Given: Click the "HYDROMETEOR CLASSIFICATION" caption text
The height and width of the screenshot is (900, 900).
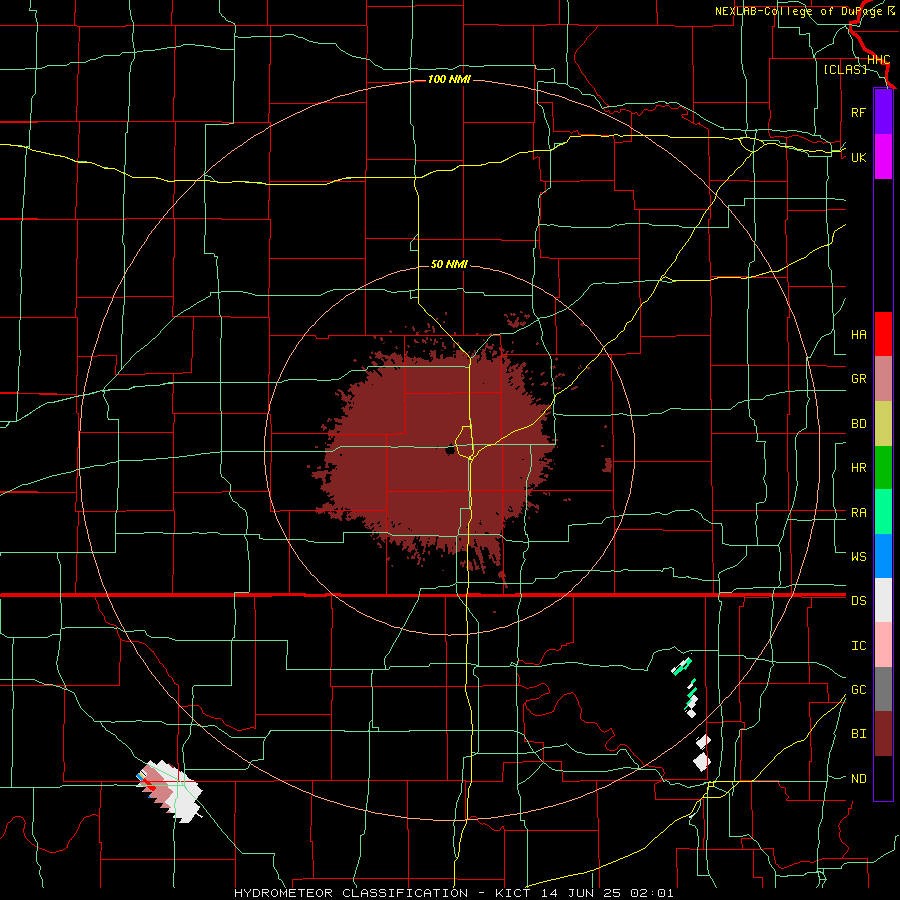Looking at the screenshot, I should [x=351, y=893].
